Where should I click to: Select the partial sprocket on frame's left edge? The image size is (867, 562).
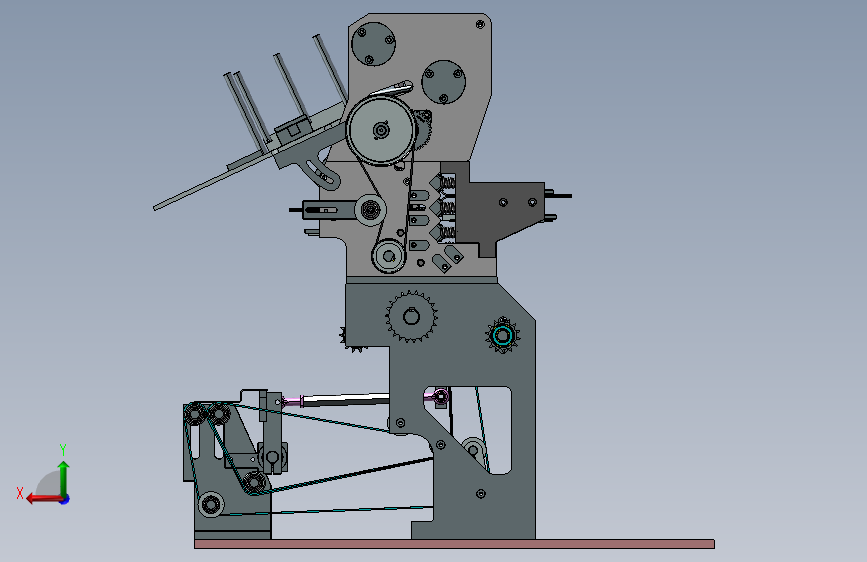coord(352,339)
